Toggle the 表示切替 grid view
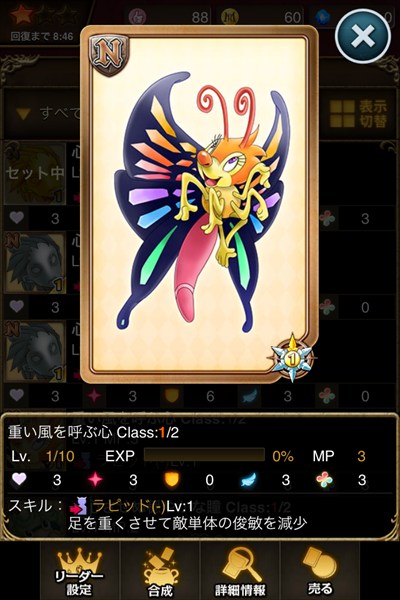Screen dimensions: 400x600 tap(358, 114)
